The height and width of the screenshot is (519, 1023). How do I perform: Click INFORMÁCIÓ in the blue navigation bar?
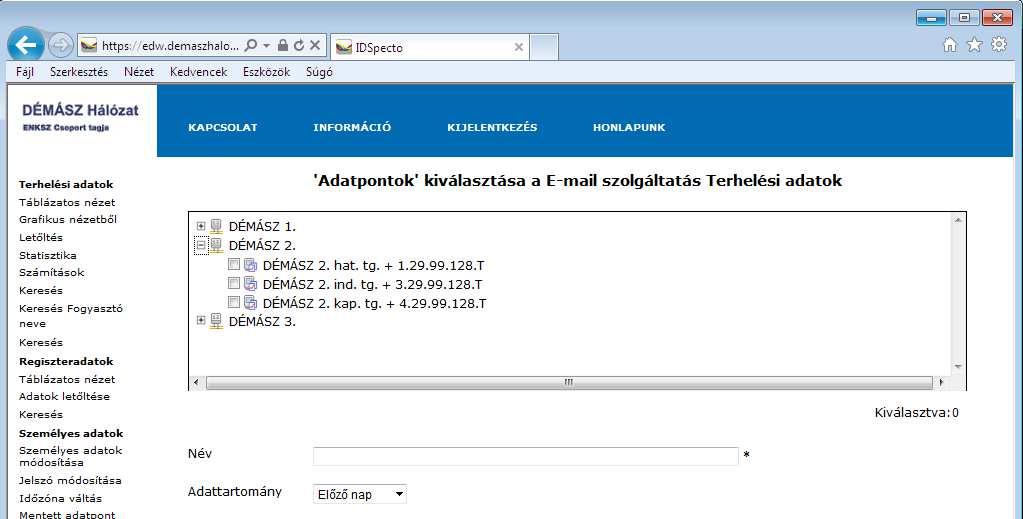point(352,127)
